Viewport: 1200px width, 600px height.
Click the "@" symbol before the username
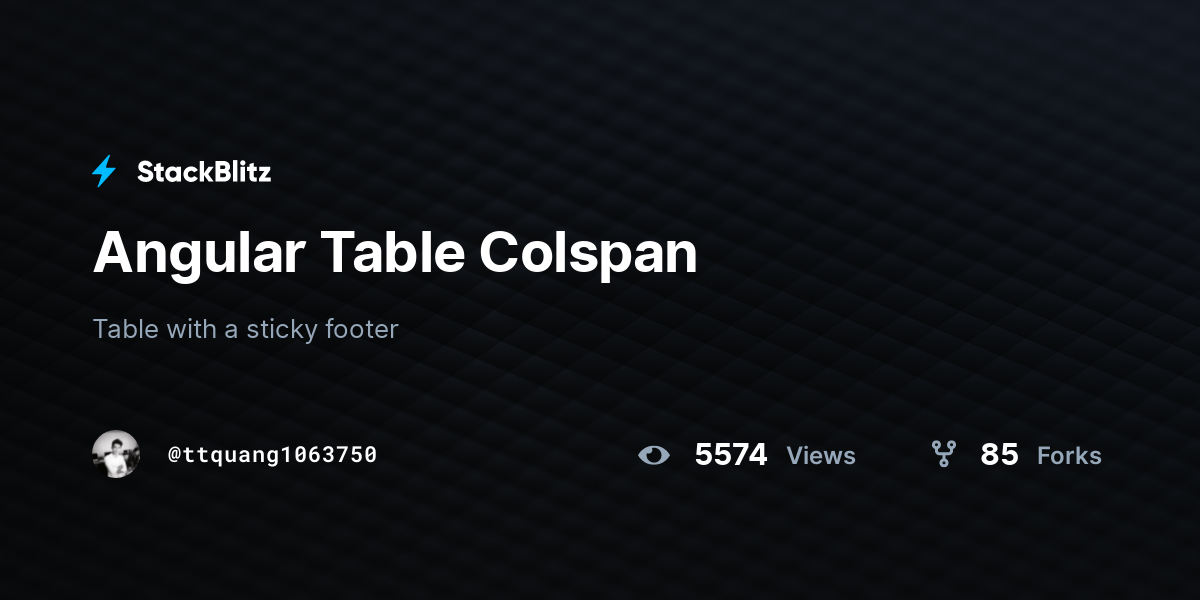[174, 455]
